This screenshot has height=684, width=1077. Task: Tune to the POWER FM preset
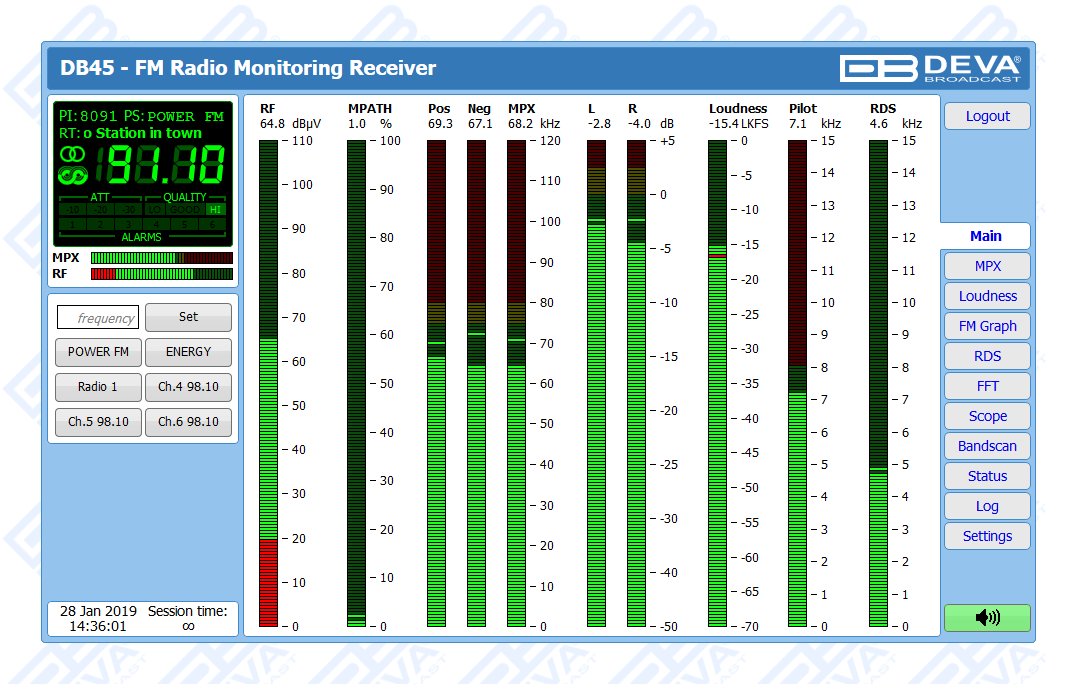[98, 352]
